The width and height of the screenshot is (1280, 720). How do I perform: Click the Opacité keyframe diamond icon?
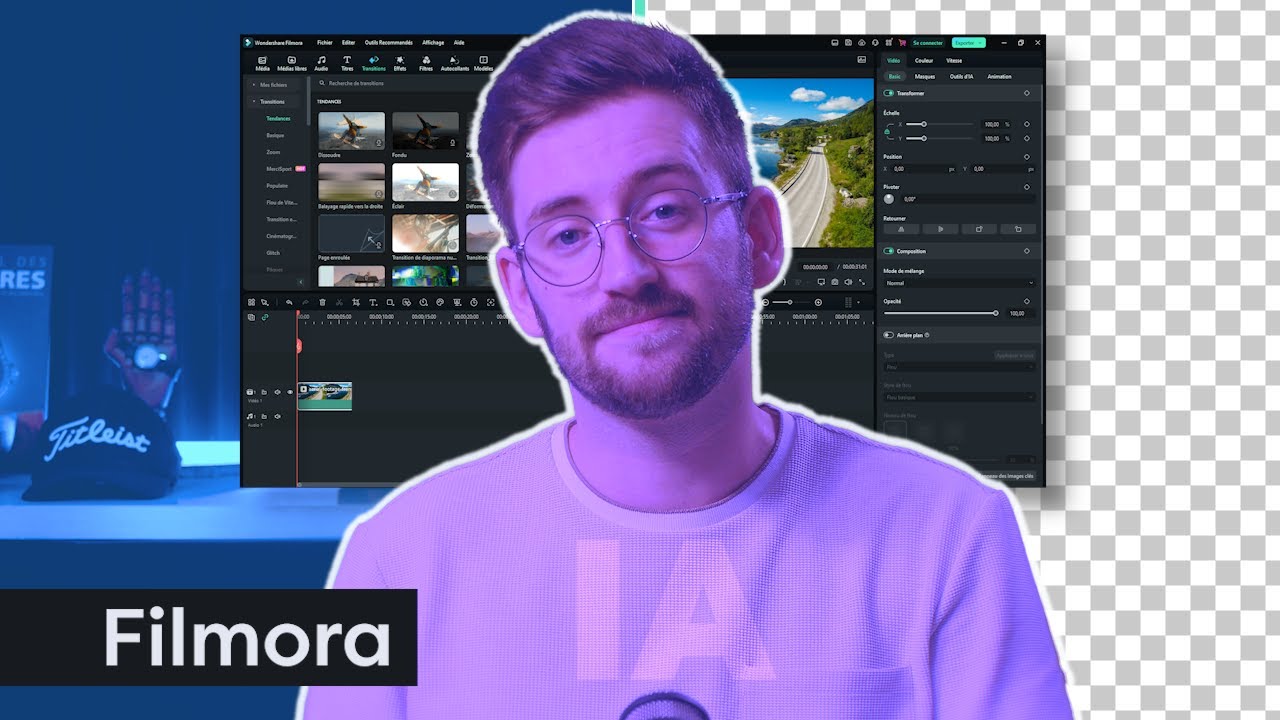(1027, 301)
